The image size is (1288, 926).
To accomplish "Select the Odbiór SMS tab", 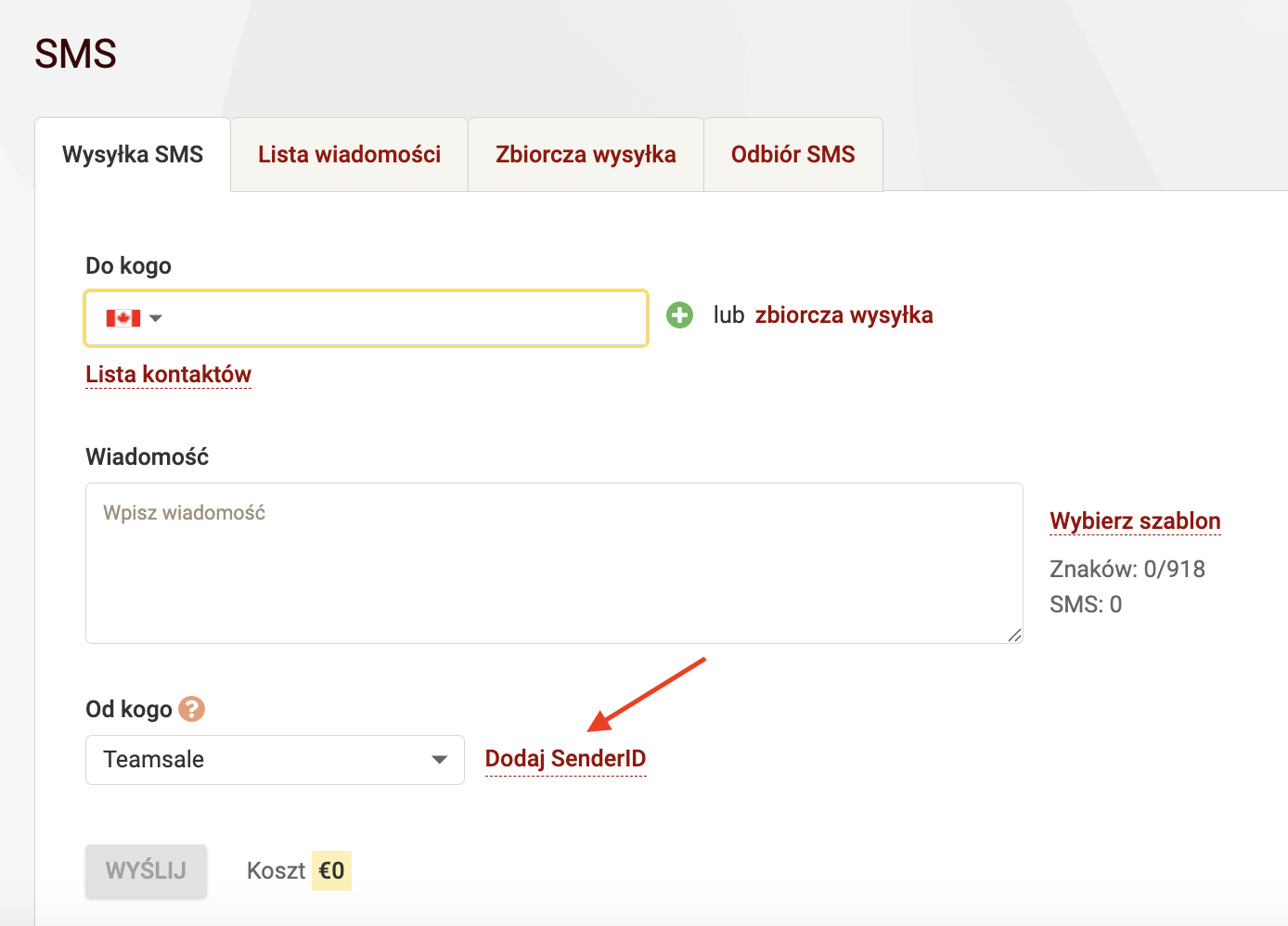I will pyautogui.click(x=793, y=155).
